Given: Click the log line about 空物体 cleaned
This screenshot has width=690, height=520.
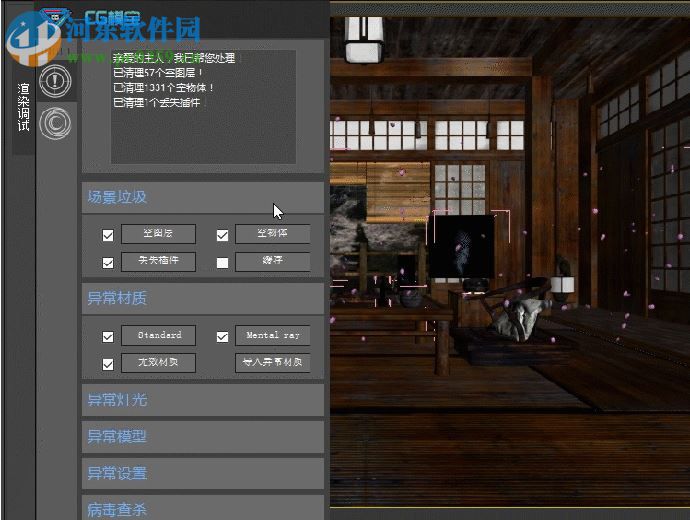Looking at the screenshot, I should coord(163,88).
